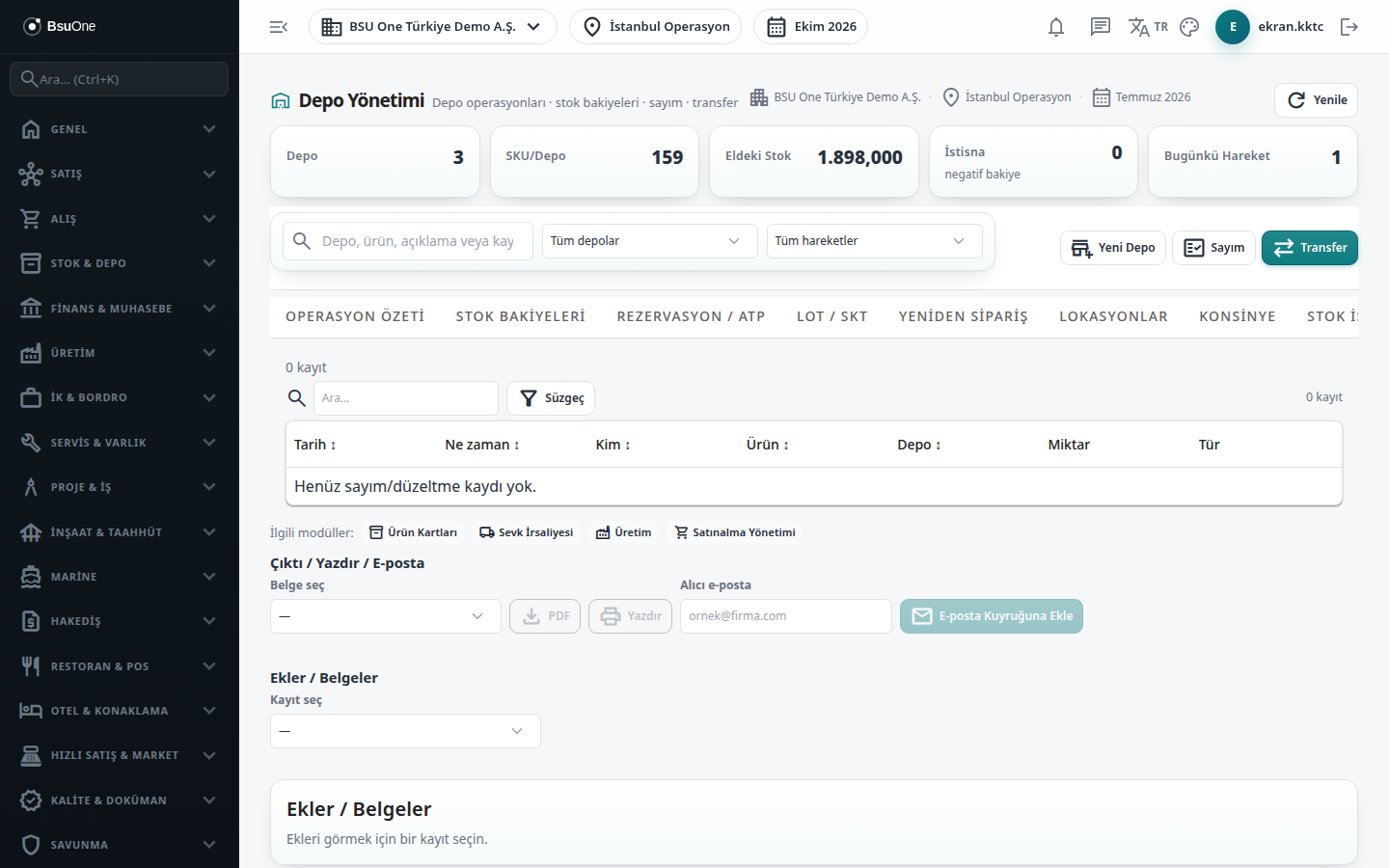Switch to the Rezervasyon / ATP tab

click(x=691, y=316)
